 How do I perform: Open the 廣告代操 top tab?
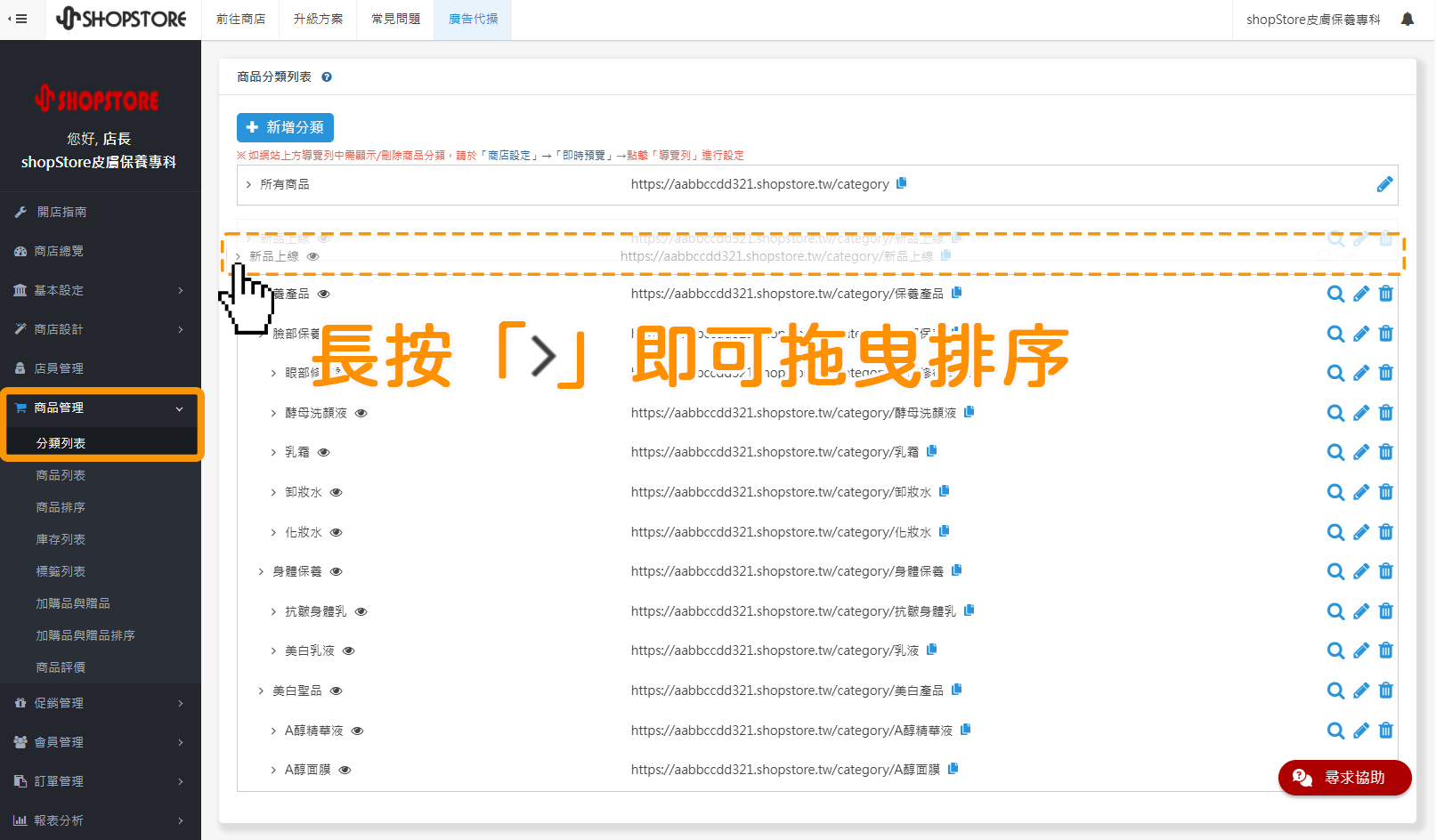click(x=473, y=20)
